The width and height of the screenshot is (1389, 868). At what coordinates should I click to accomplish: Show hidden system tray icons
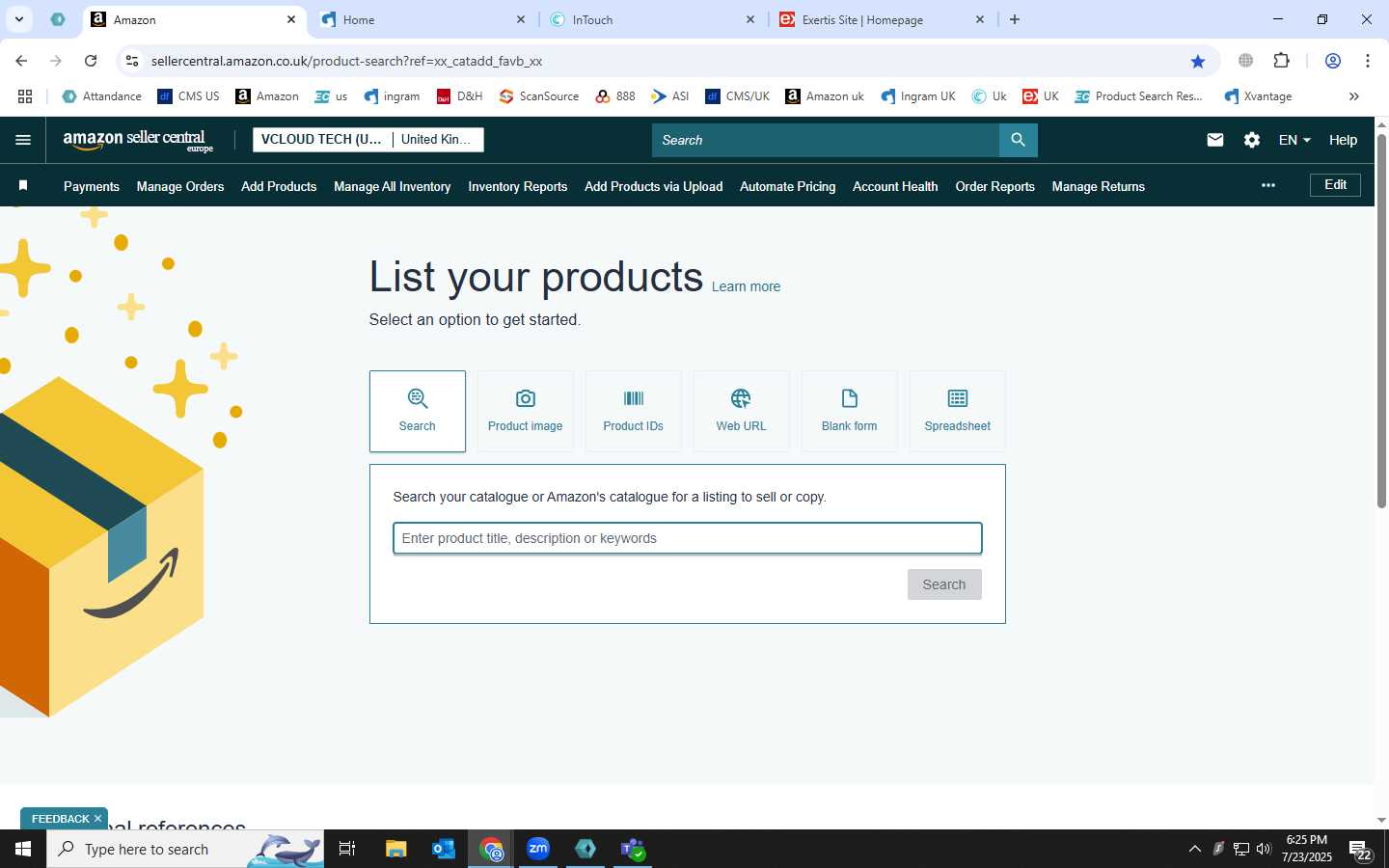click(1194, 849)
